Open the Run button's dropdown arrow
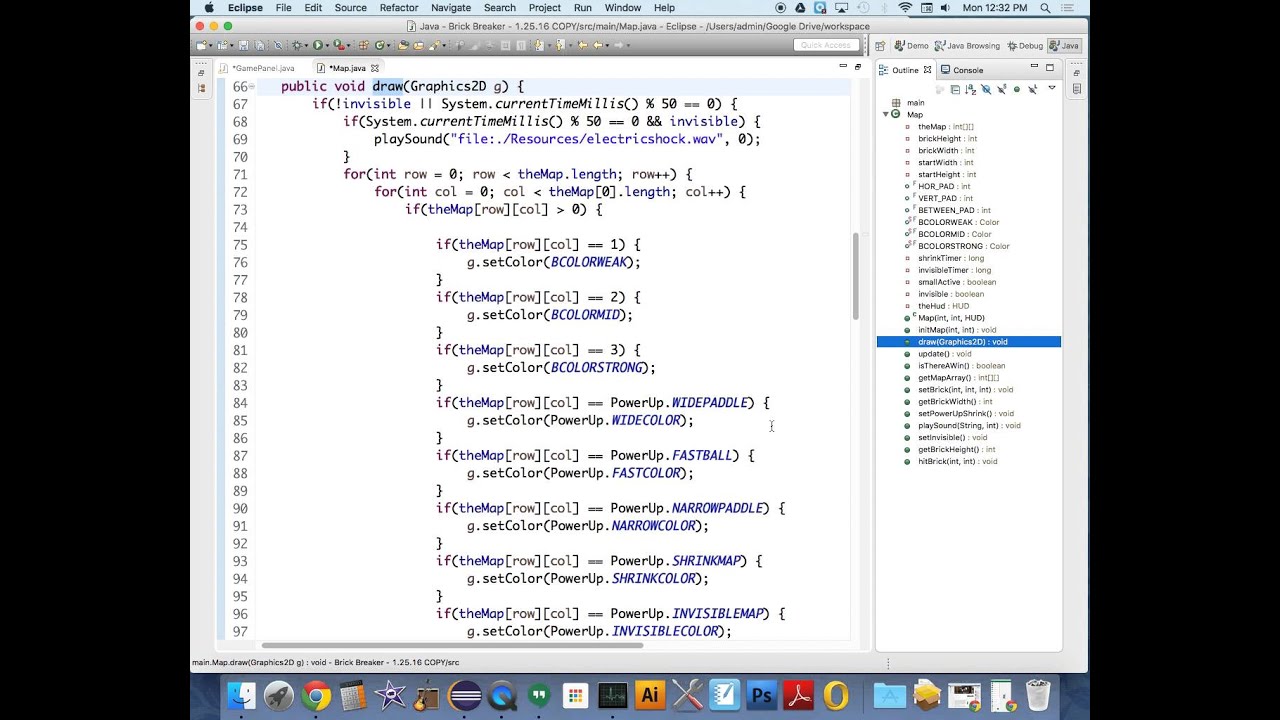The width and height of the screenshot is (1280, 720). [328, 46]
